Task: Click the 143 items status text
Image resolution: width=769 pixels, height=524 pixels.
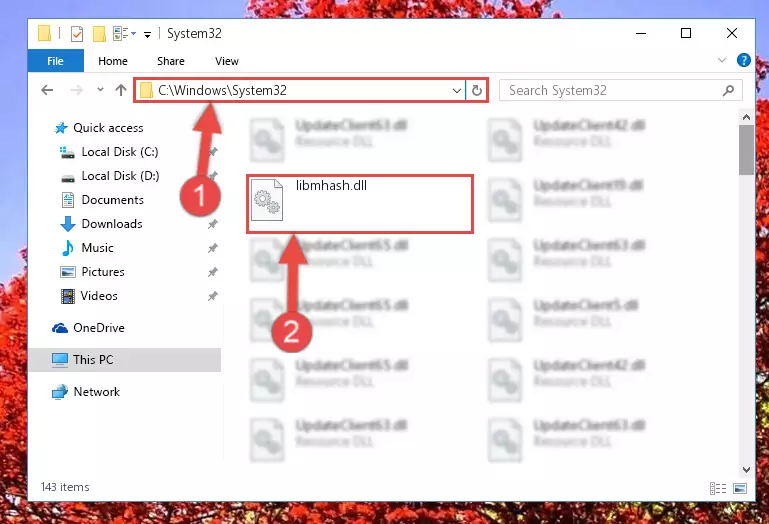Action: click(65, 487)
